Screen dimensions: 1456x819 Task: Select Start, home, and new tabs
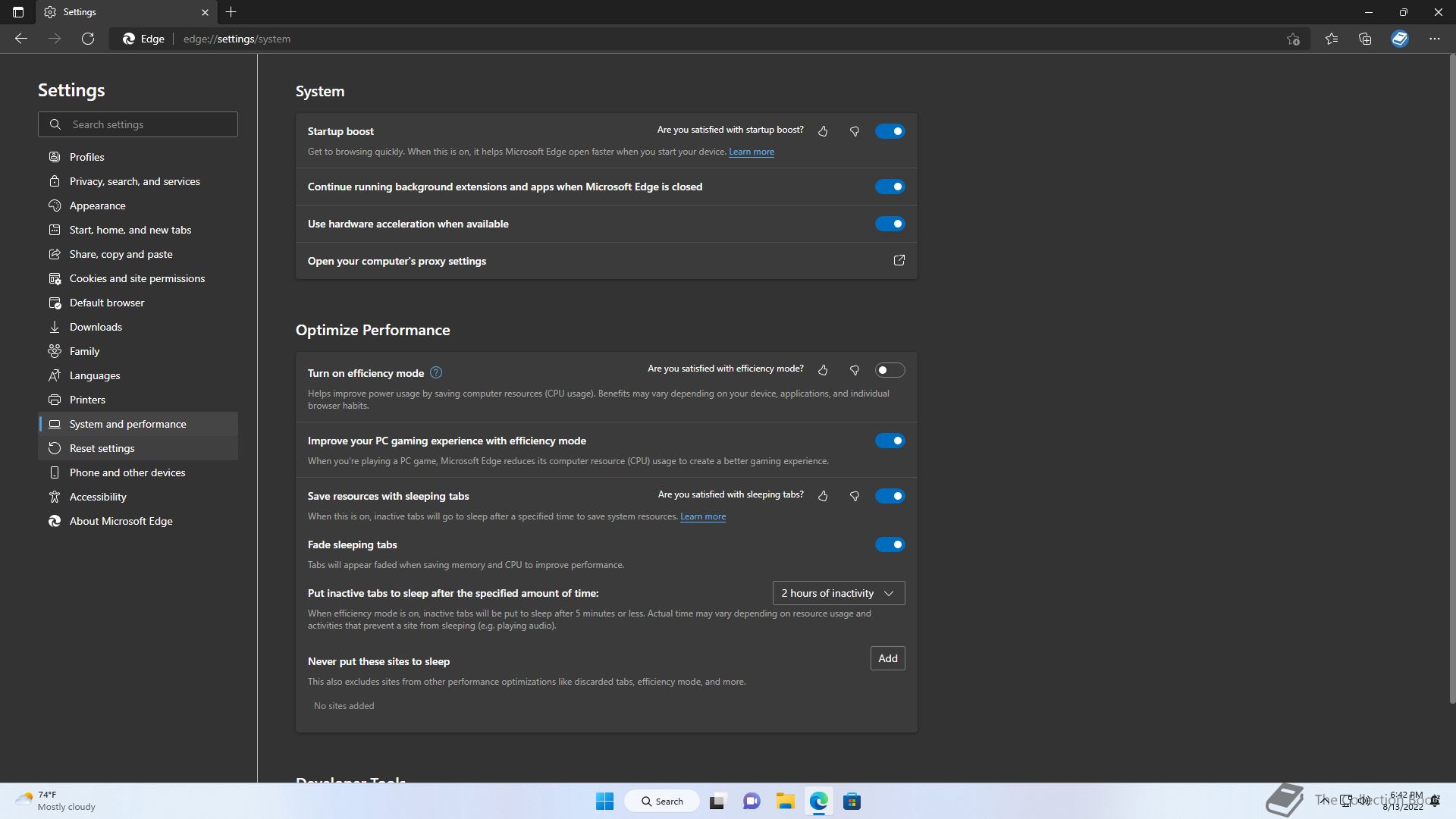(138, 230)
